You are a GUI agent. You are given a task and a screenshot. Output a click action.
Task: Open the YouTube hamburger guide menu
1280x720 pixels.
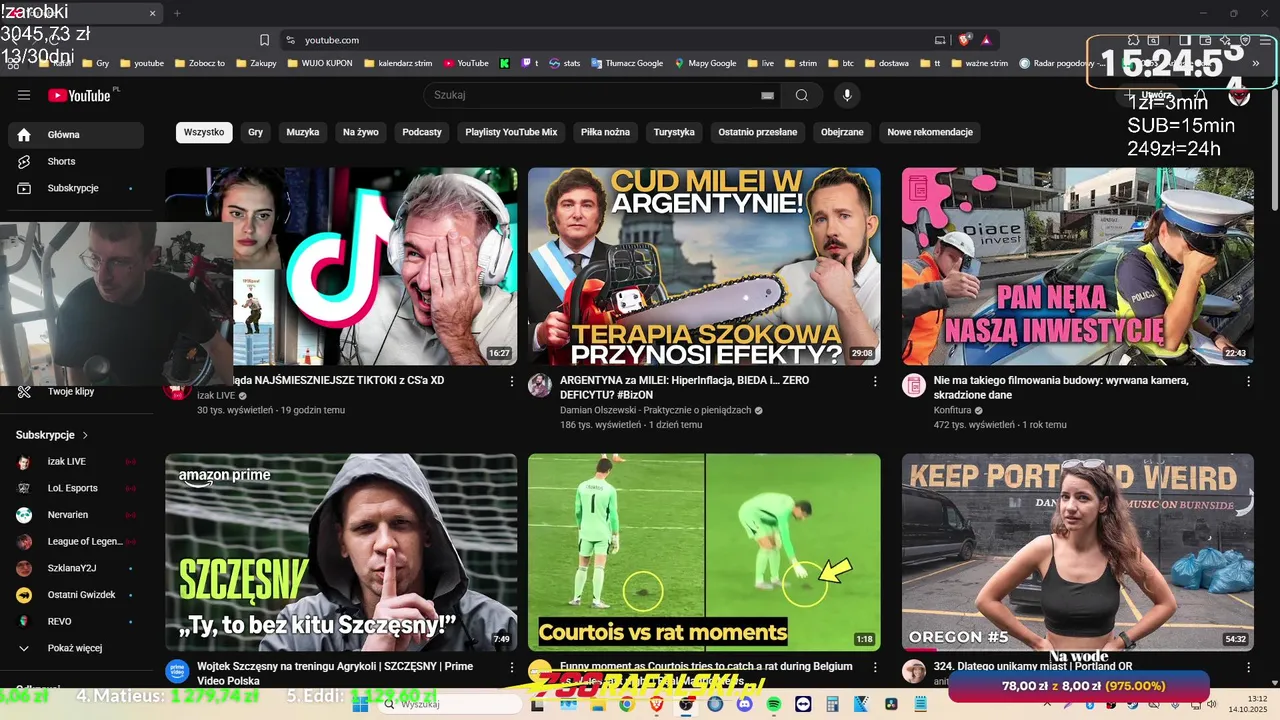click(24, 95)
